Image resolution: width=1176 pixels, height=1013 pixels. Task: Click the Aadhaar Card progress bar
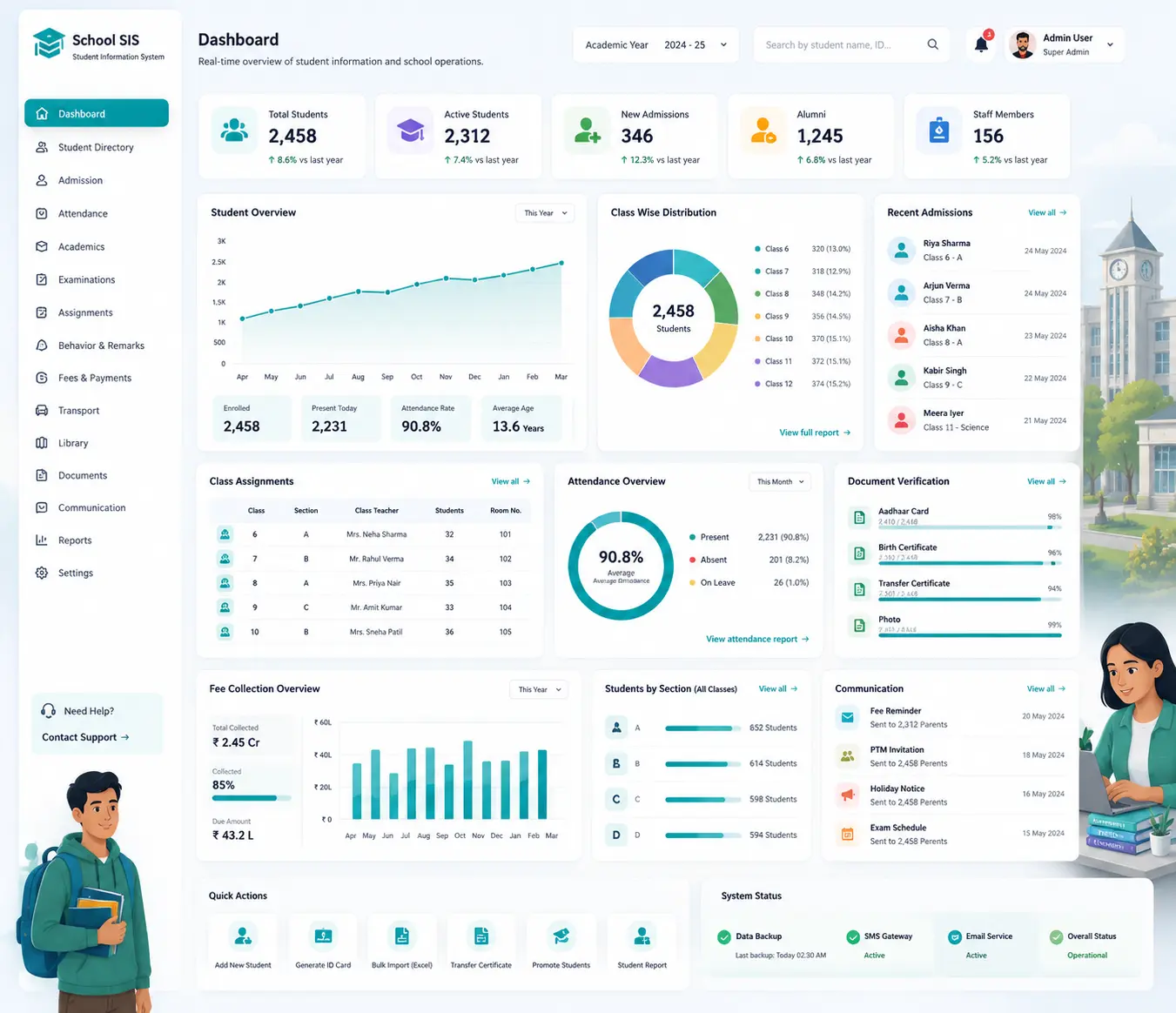coord(970,527)
